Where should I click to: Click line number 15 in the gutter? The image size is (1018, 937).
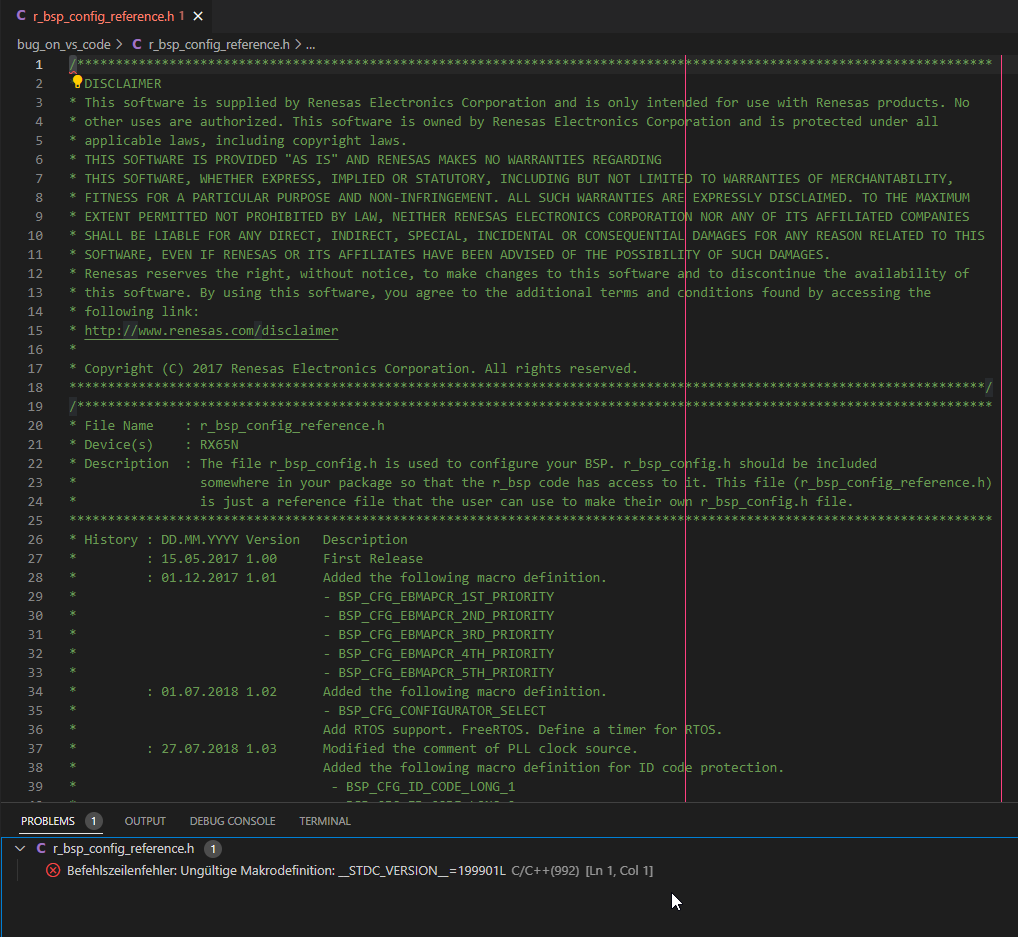[35, 330]
